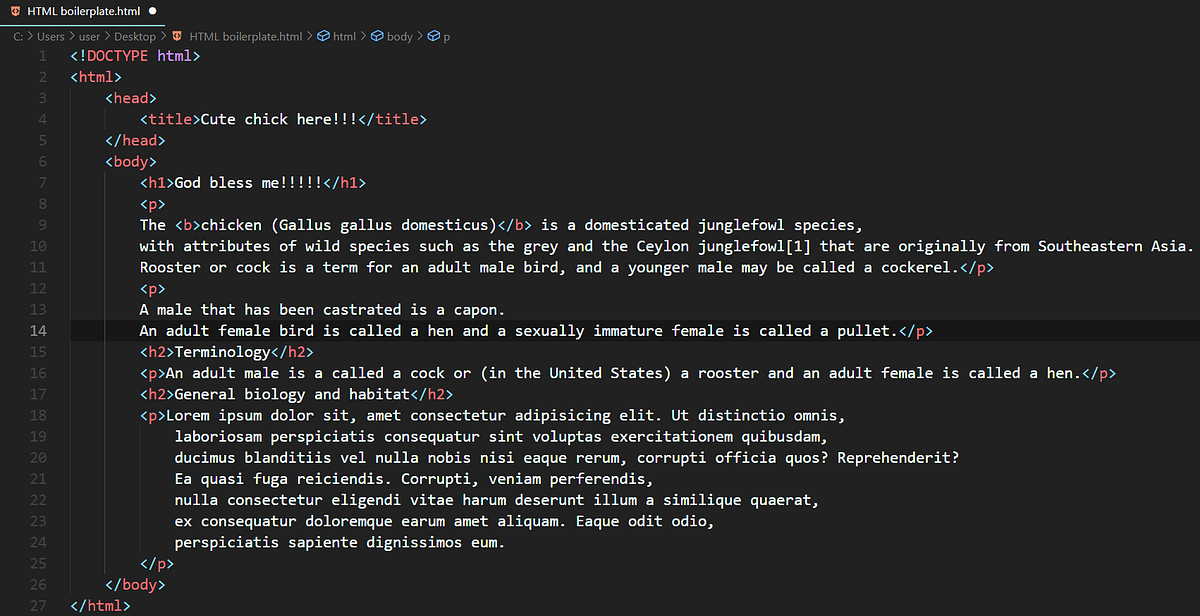Open the p symbol breadcrumb

pos(447,37)
